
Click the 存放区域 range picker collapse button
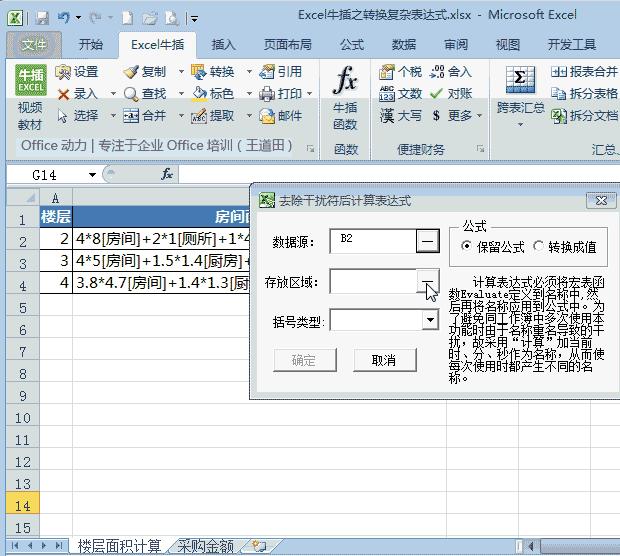tap(427, 281)
